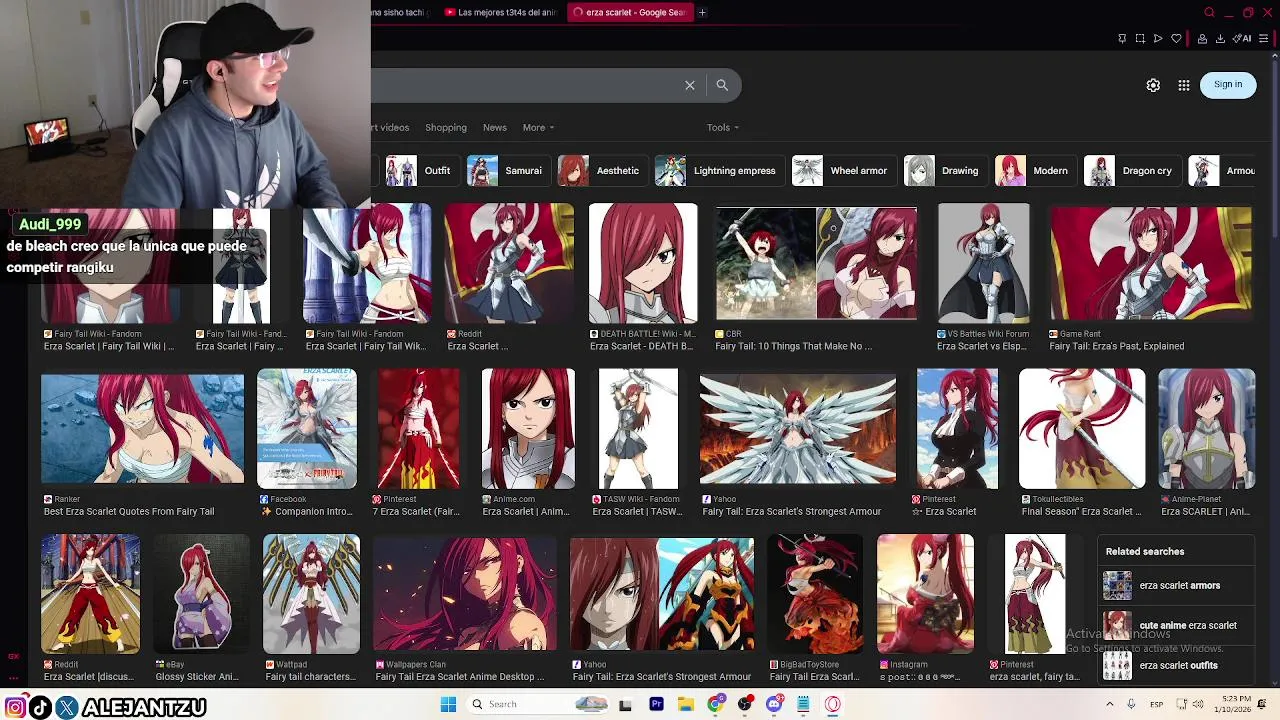Click the heart bookmark icon
The image size is (1280, 720).
(1176, 39)
